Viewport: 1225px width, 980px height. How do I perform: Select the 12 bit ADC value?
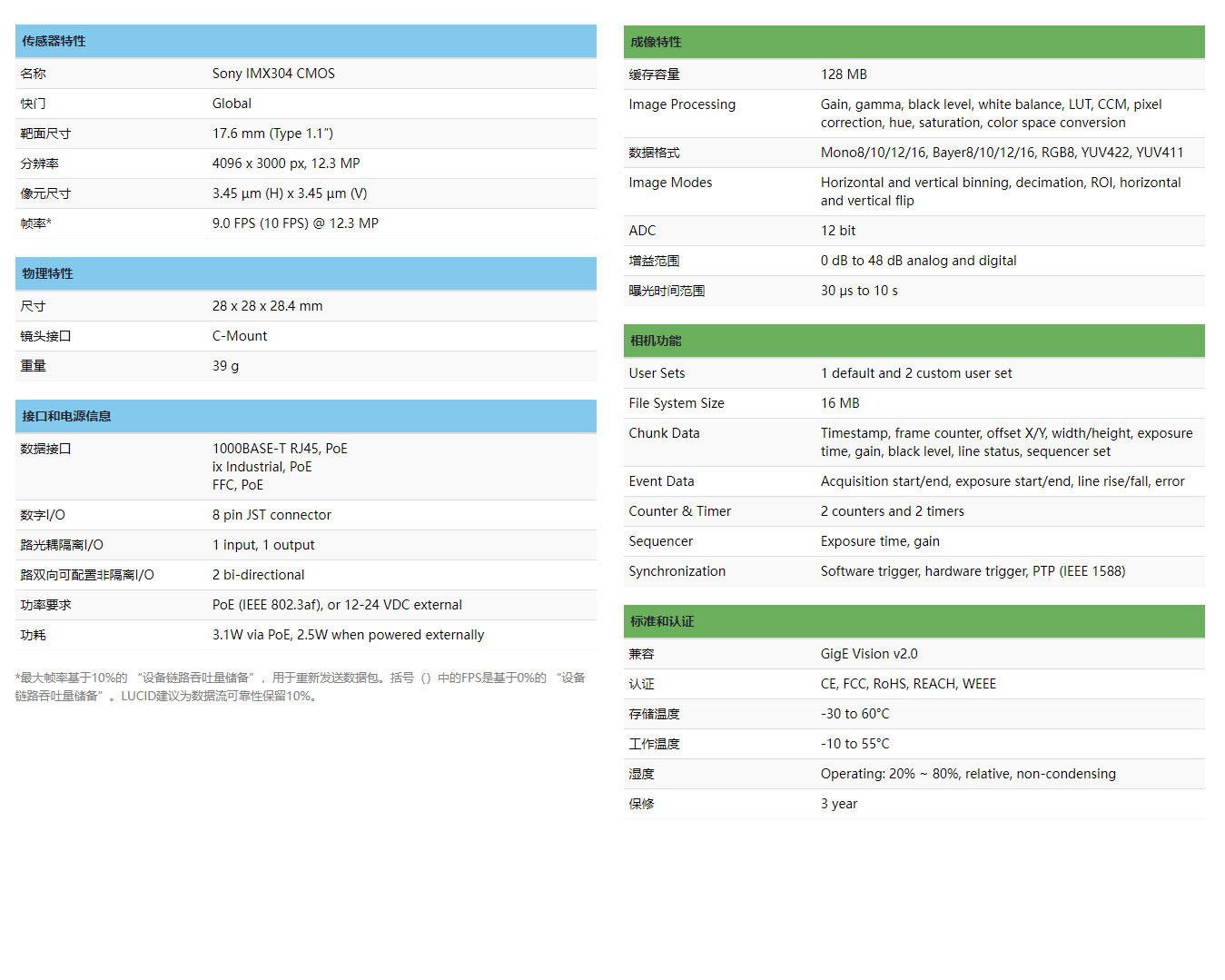(x=838, y=231)
